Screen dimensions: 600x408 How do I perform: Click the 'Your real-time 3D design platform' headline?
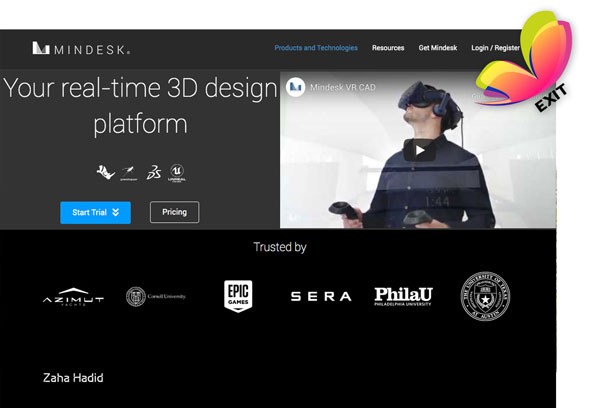pos(140,106)
